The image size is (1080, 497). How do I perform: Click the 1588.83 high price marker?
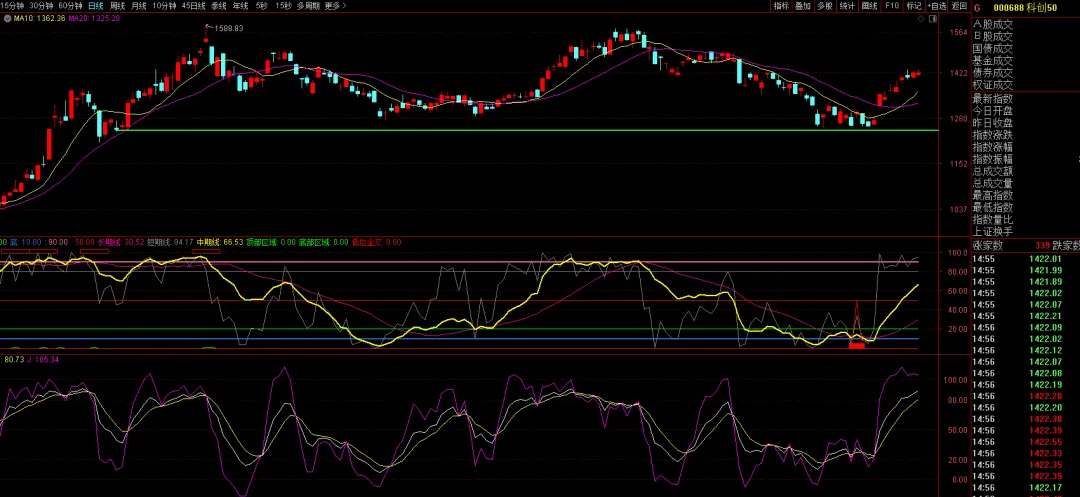(x=228, y=28)
